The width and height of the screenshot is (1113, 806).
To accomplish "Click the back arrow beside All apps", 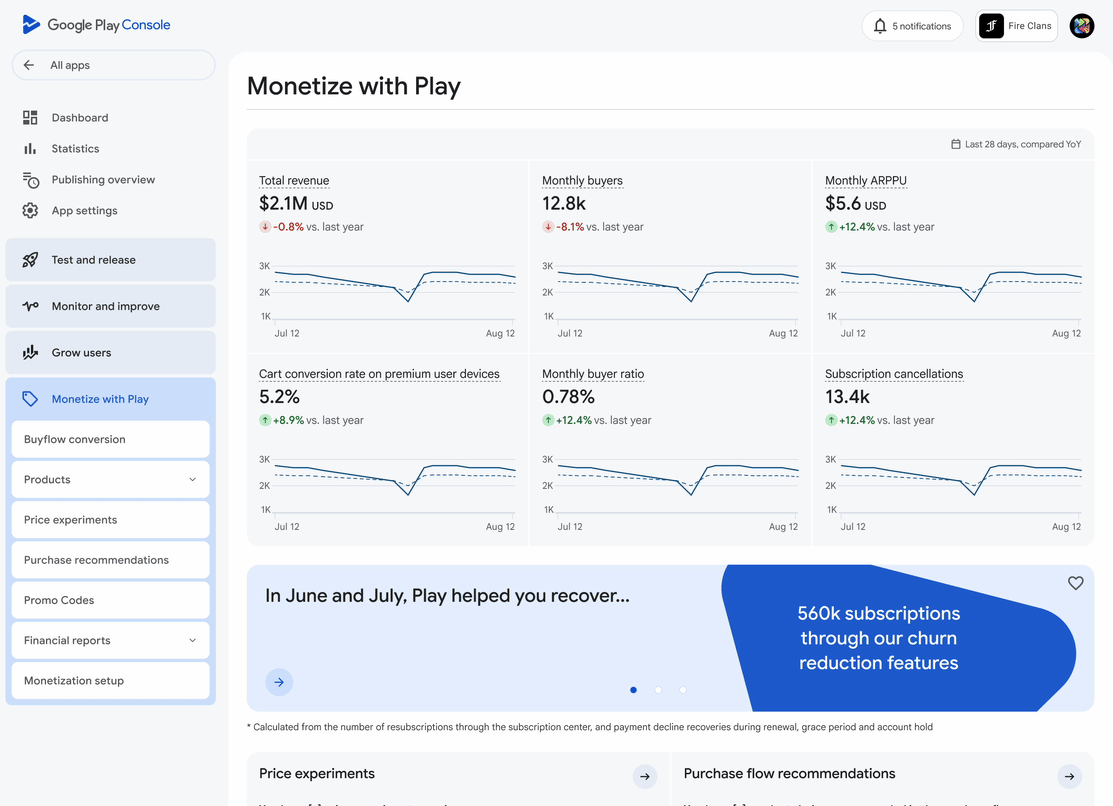I will coord(29,65).
